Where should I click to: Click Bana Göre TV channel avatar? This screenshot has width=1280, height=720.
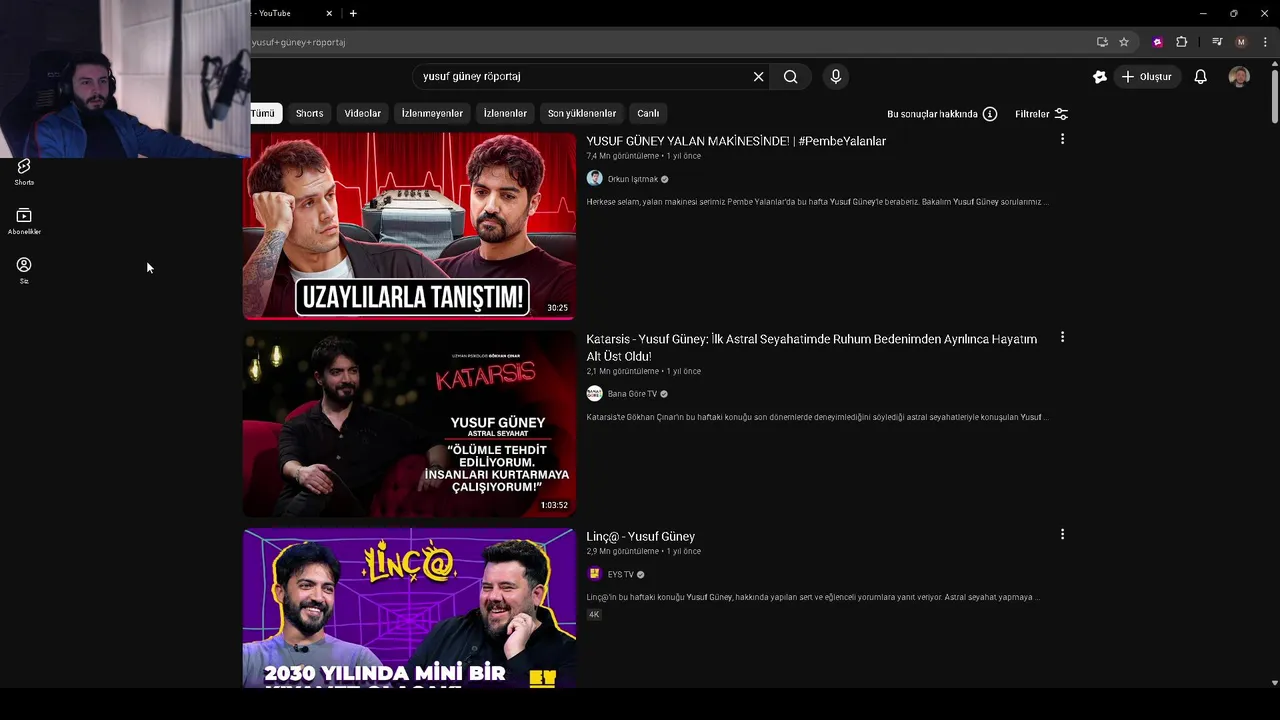click(x=594, y=393)
